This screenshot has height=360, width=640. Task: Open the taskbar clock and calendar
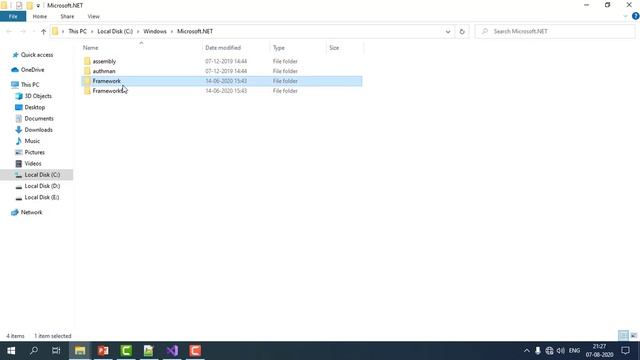click(x=600, y=351)
